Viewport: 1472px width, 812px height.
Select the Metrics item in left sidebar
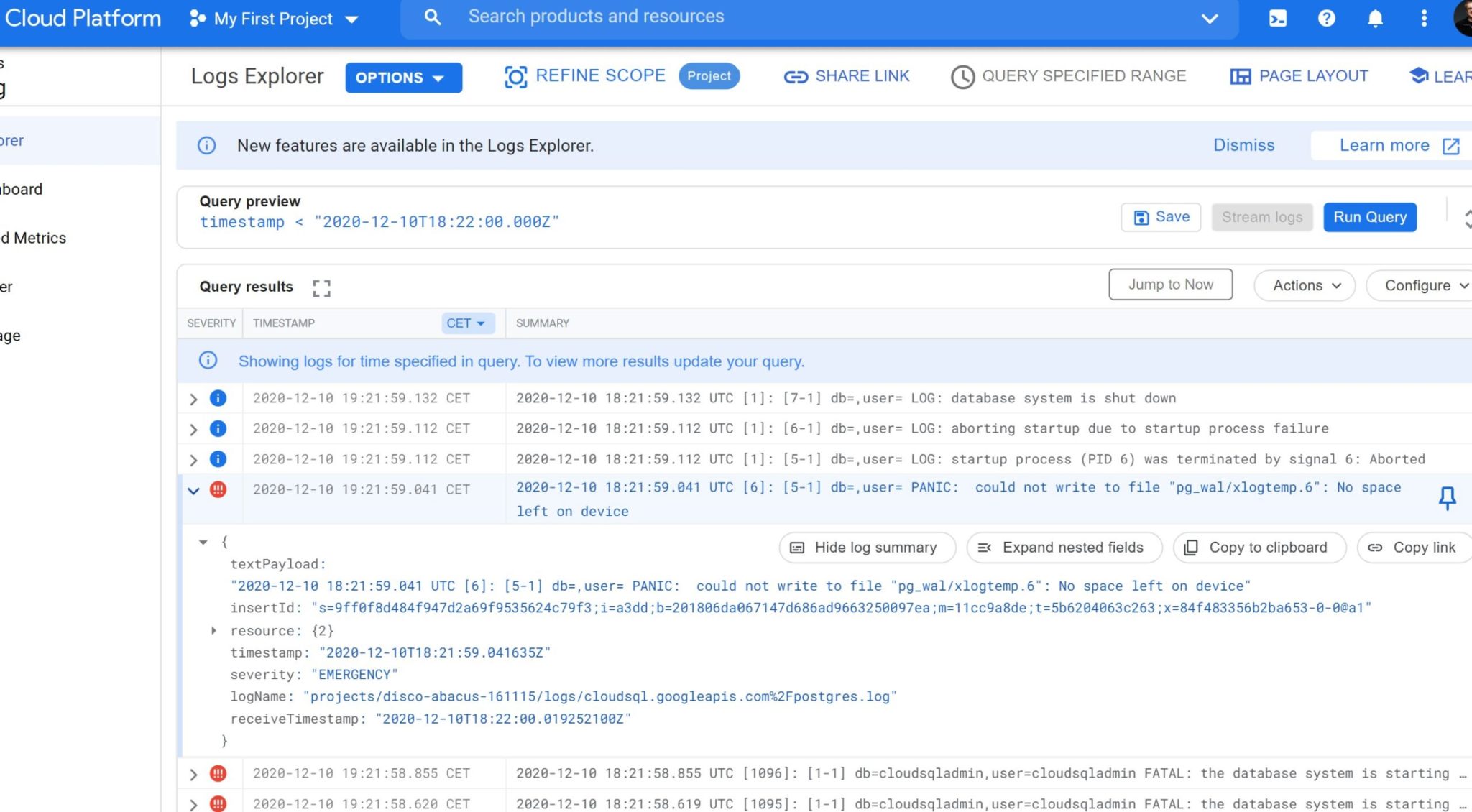pos(34,238)
